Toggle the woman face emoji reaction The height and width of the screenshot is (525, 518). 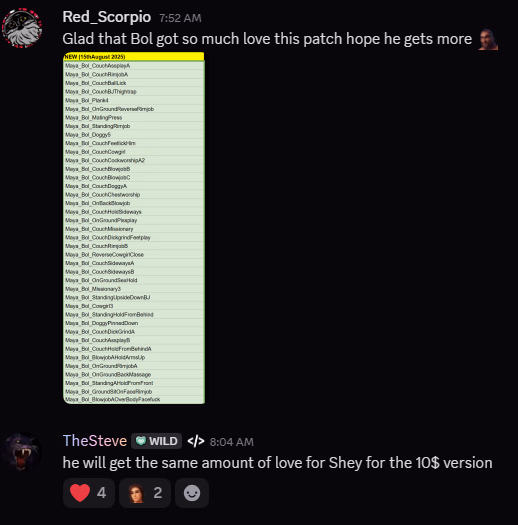(145, 493)
